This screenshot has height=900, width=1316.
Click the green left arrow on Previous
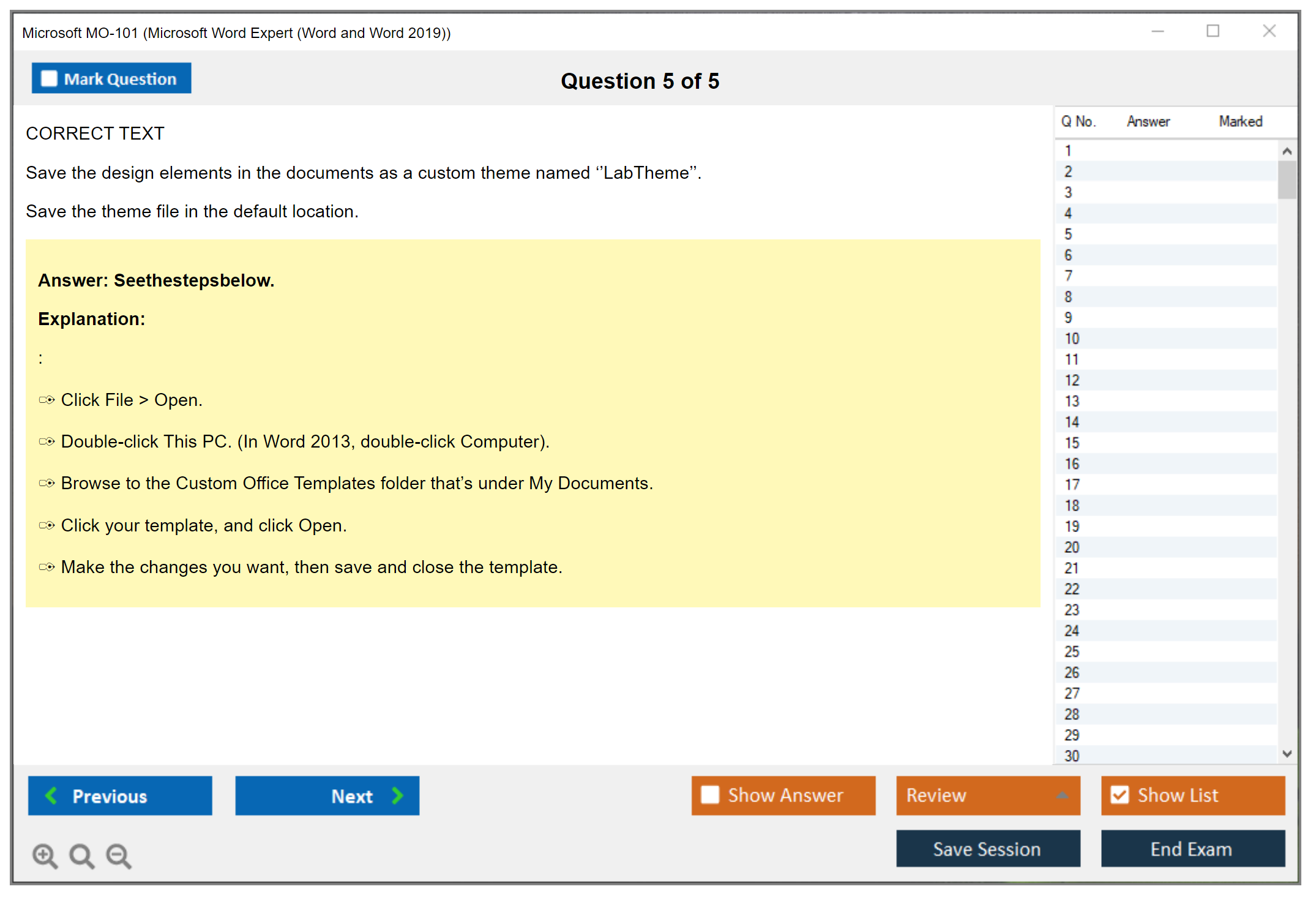pos(51,795)
